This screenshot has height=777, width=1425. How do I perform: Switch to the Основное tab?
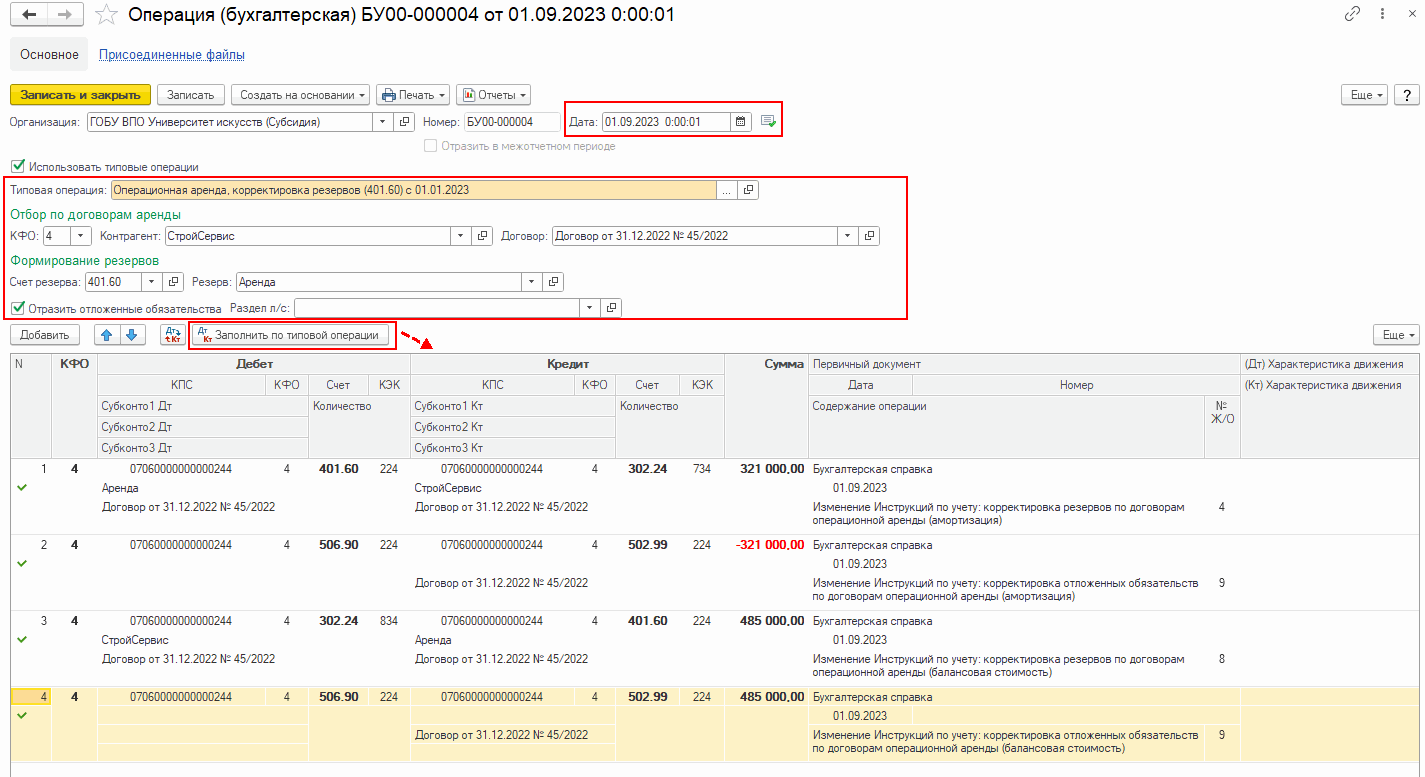coord(49,55)
